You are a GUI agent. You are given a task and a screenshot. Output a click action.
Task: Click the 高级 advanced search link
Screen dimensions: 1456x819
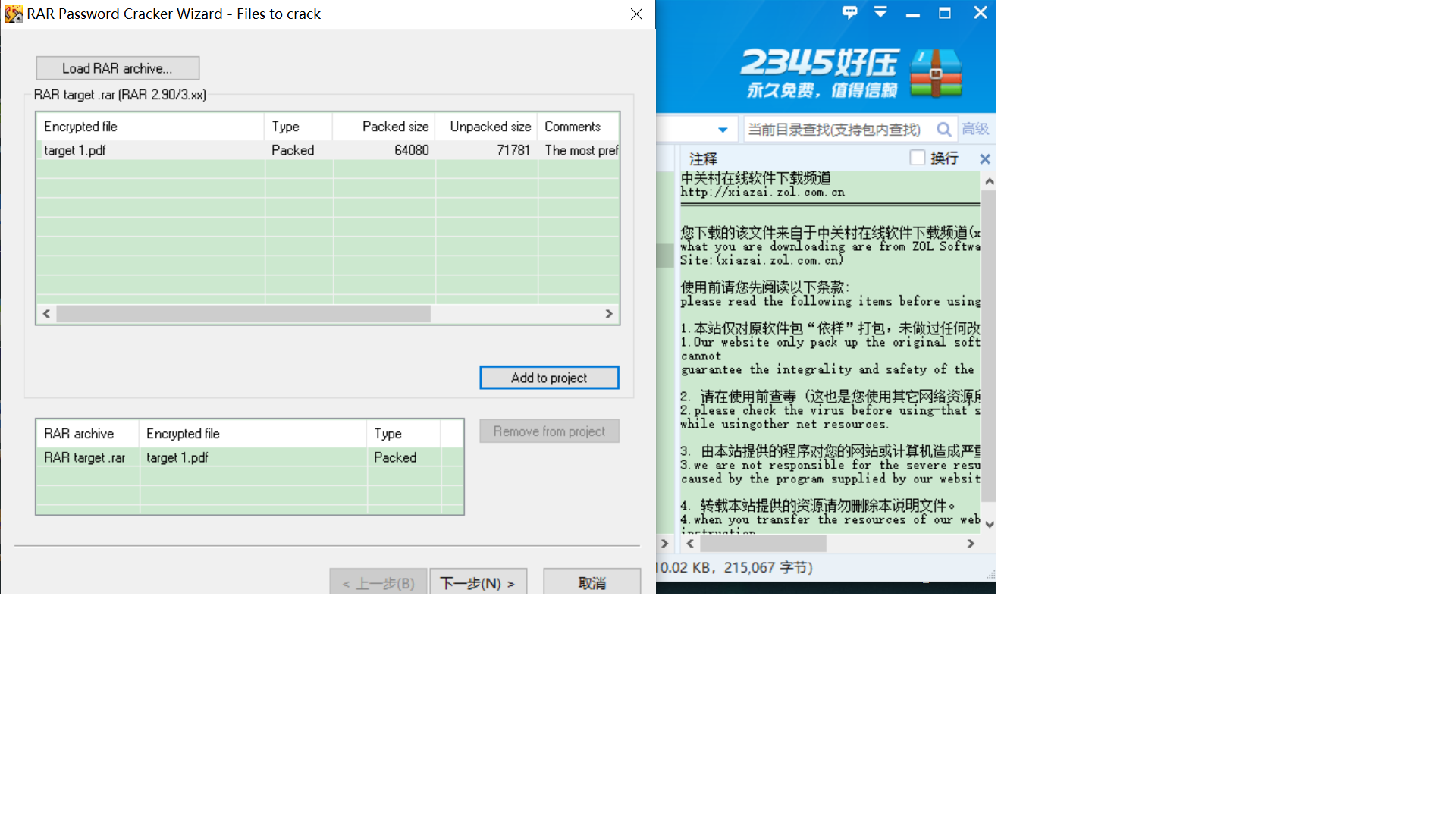point(975,129)
